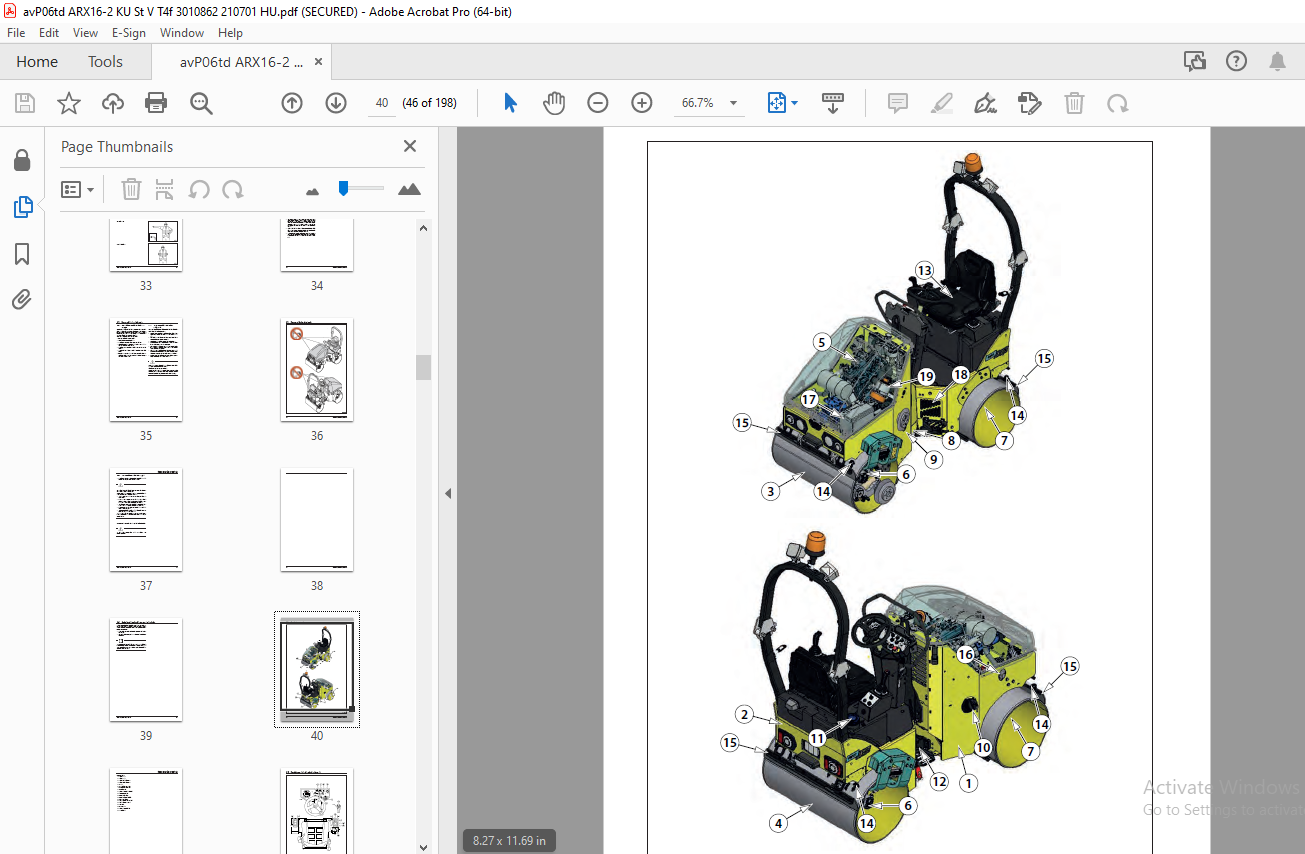This screenshot has width=1305, height=854.
Task: Select page 40 thumbnail
Action: click(317, 670)
